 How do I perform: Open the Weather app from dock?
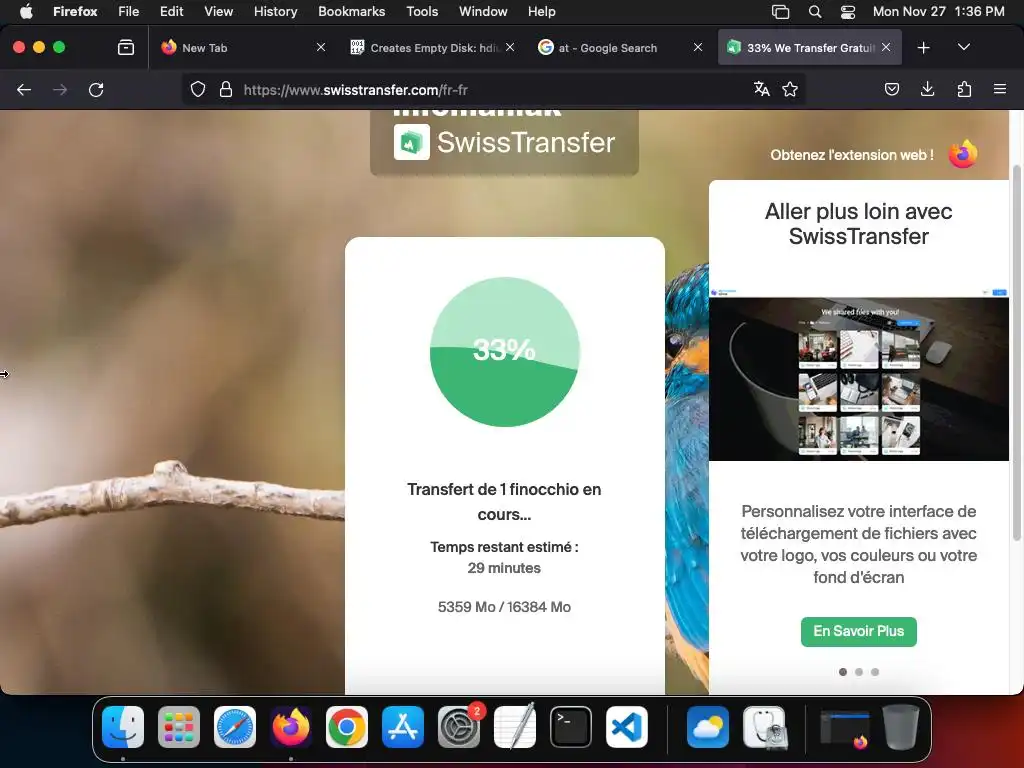click(708, 727)
